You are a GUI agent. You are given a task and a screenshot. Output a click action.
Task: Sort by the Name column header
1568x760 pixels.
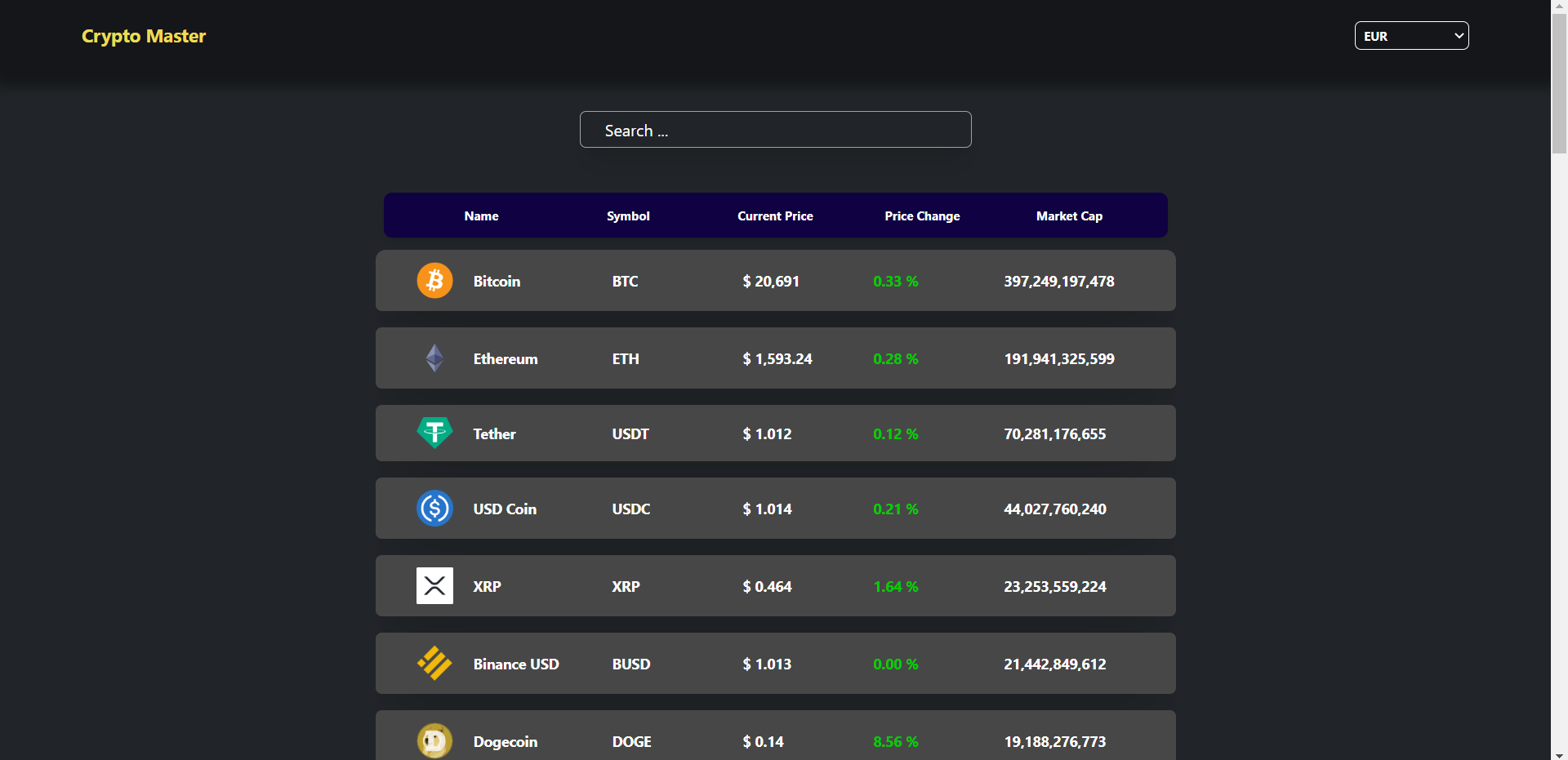[x=481, y=216]
